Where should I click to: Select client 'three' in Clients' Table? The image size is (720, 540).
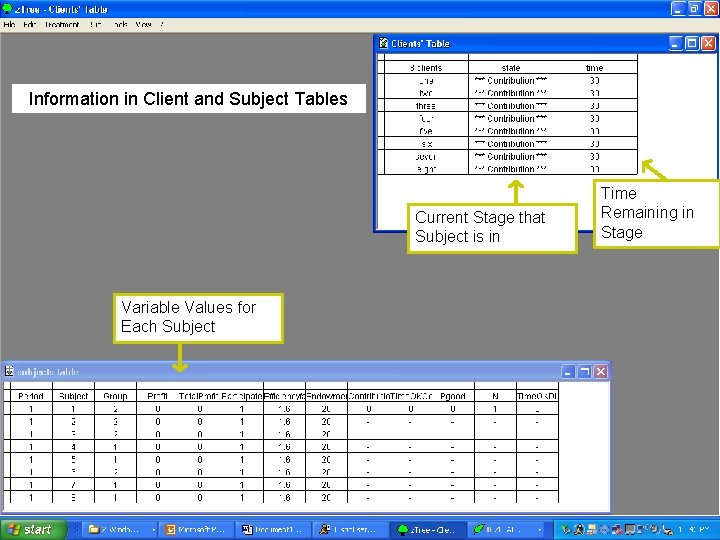pyautogui.click(x=426, y=106)
